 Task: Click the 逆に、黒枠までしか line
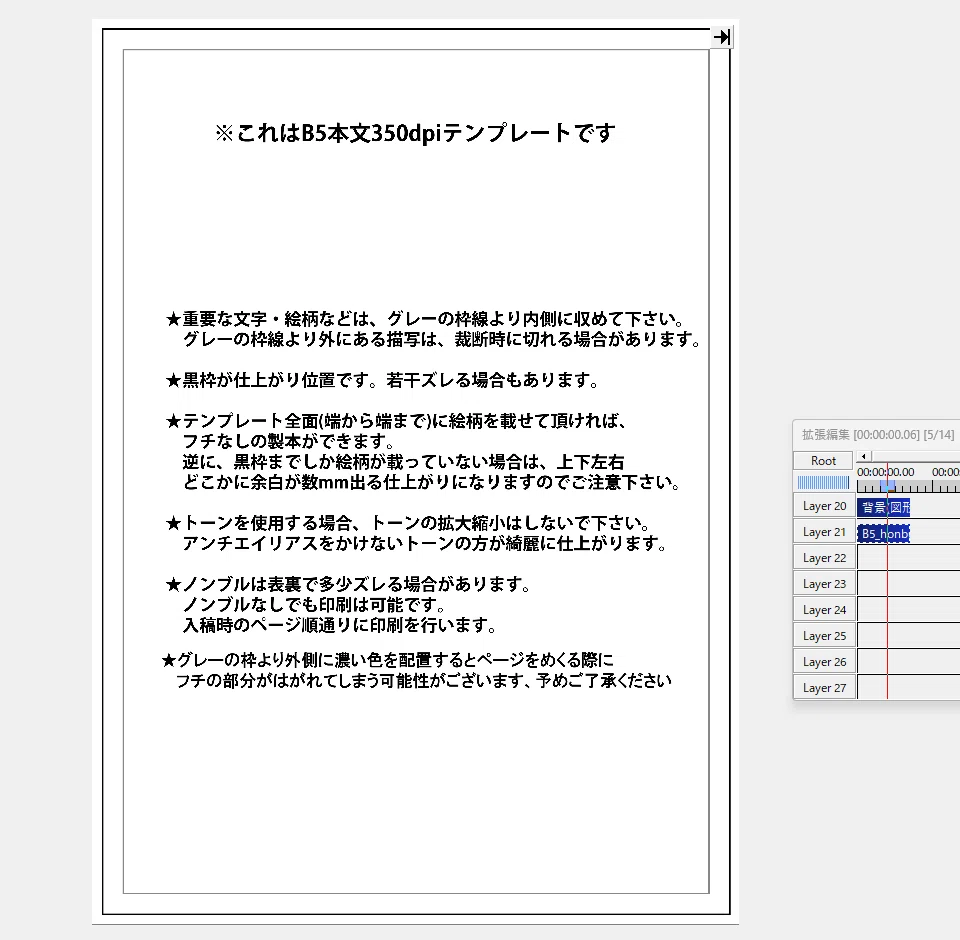click(x=403, y=462)
